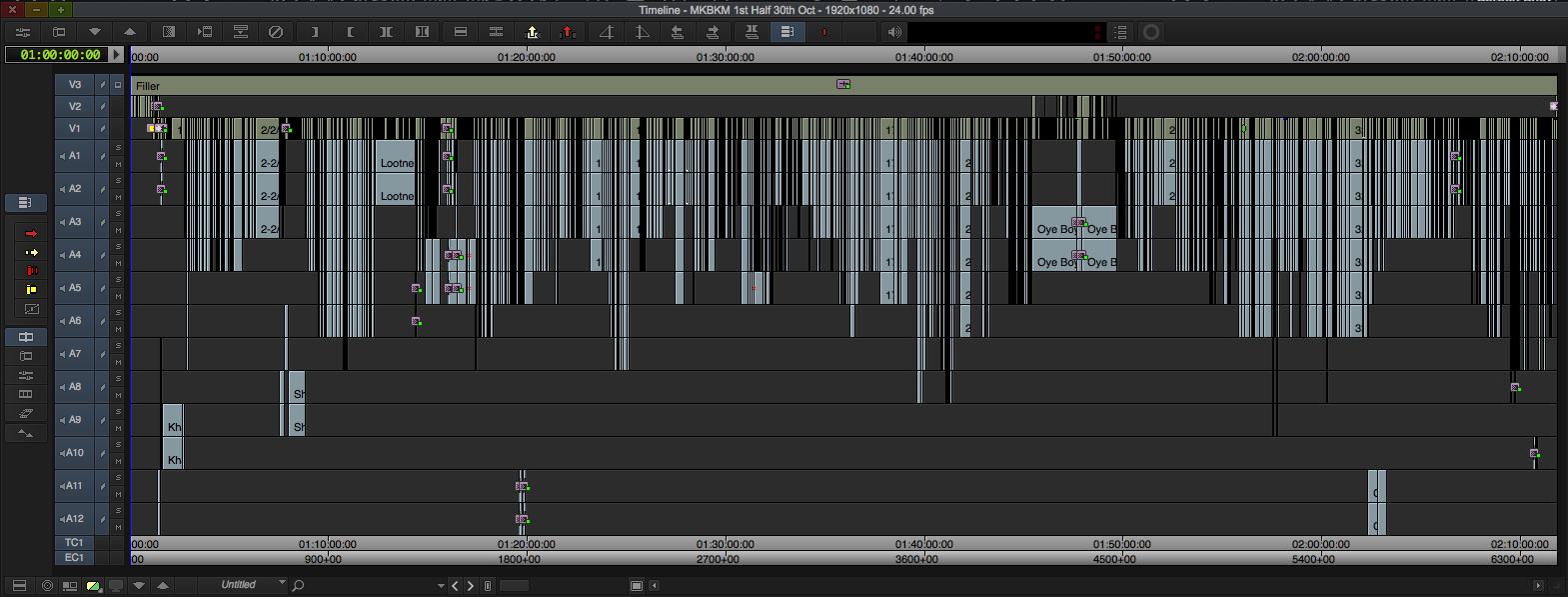Click the EC1 track label
1568x597 pixels.
(75, 558)
